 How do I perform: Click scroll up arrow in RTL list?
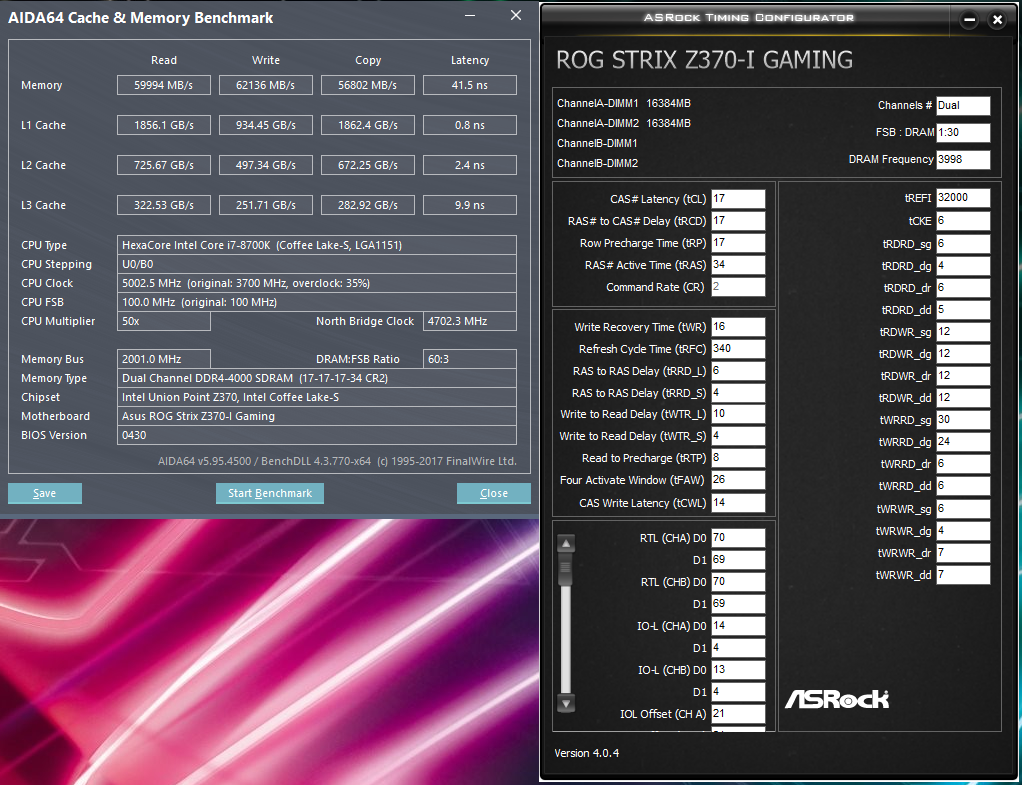click(566, 543)
